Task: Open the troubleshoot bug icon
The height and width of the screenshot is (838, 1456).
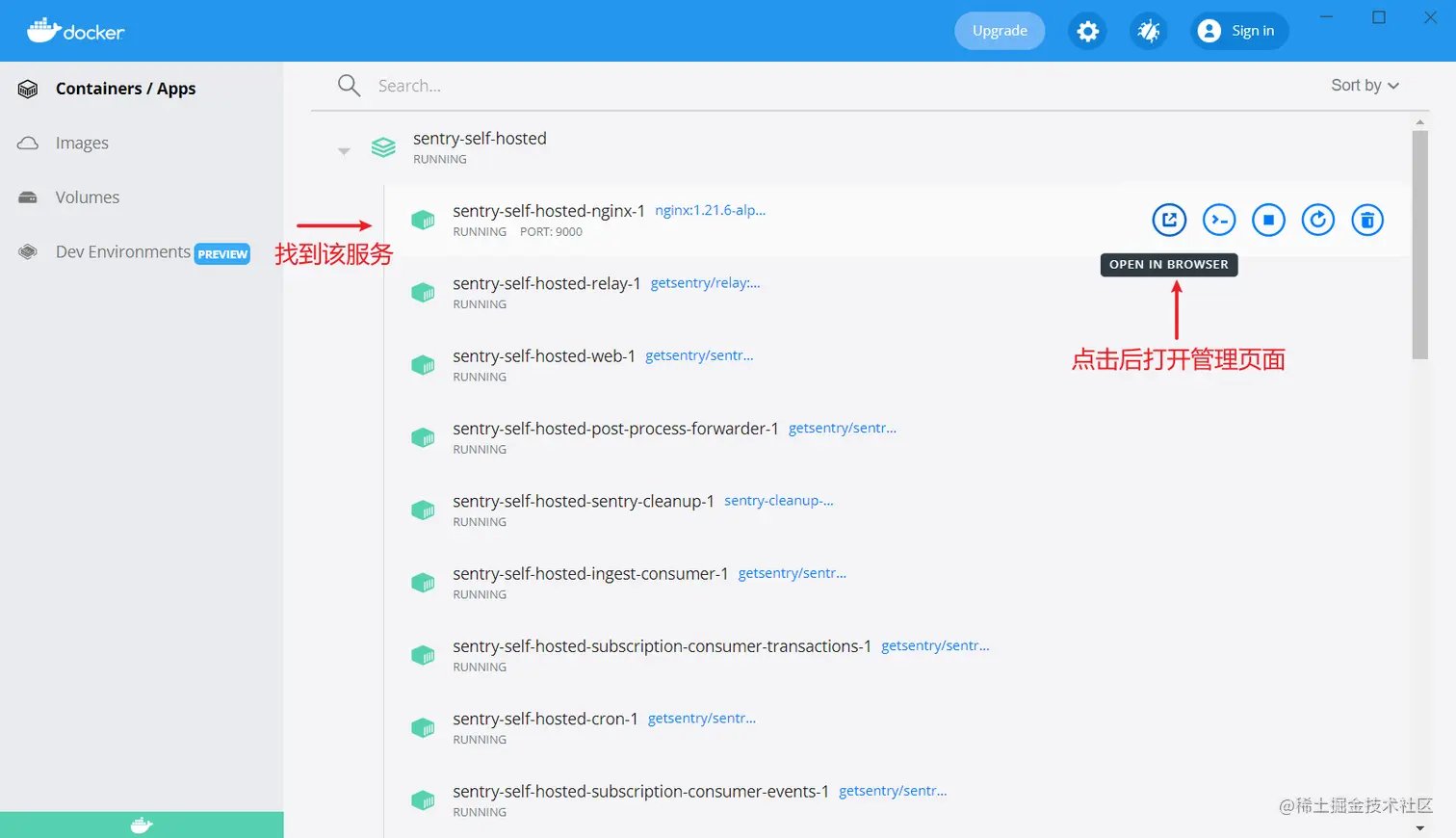Action: [x=1149, y=31]
